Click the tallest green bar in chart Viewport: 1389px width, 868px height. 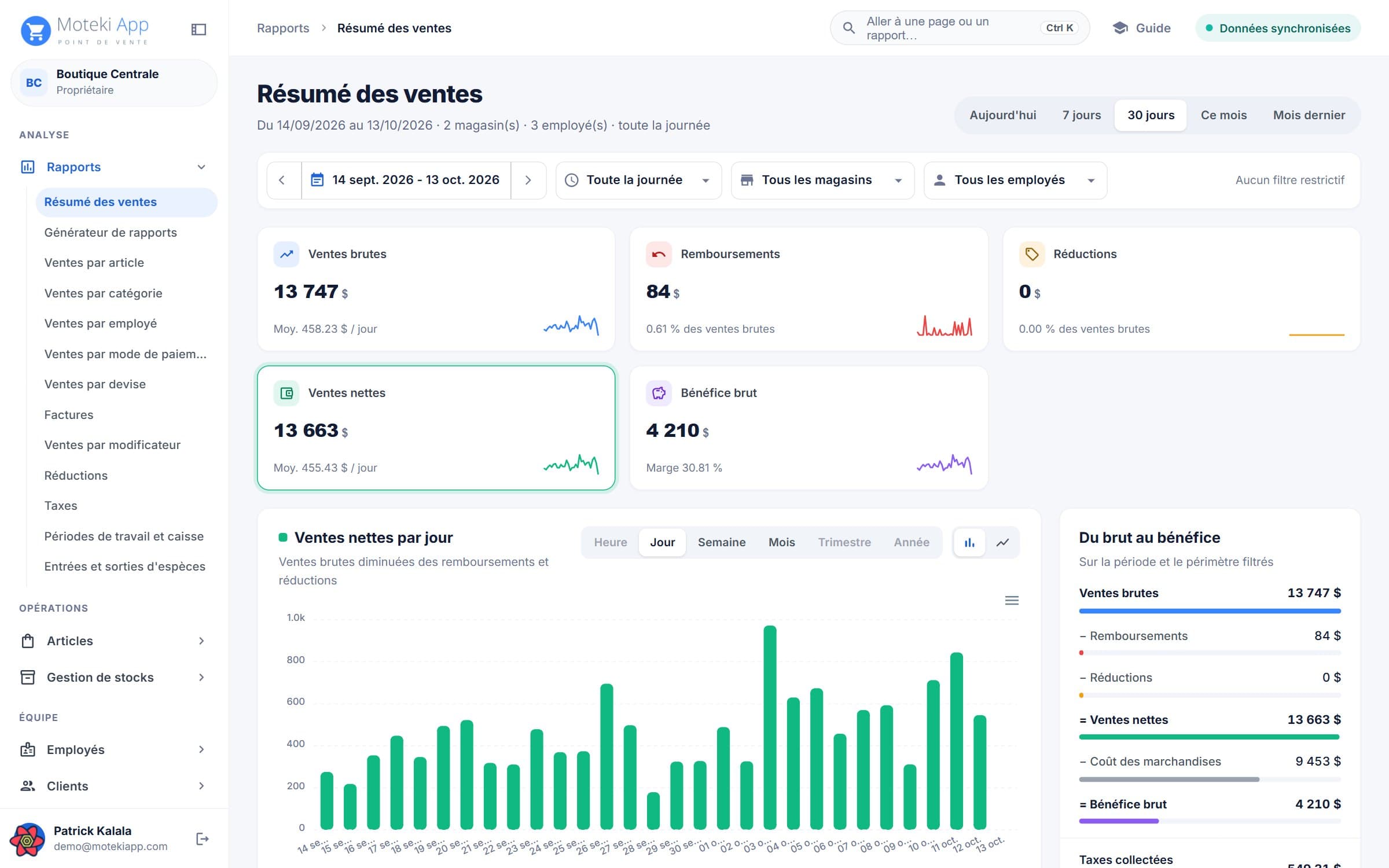click(x=770, y=727)
